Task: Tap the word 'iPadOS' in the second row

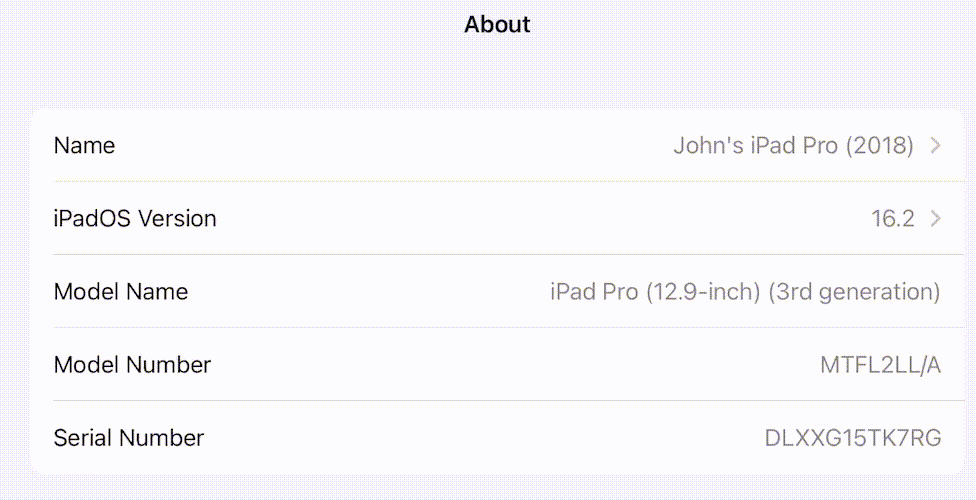Action: click(92, 219)
